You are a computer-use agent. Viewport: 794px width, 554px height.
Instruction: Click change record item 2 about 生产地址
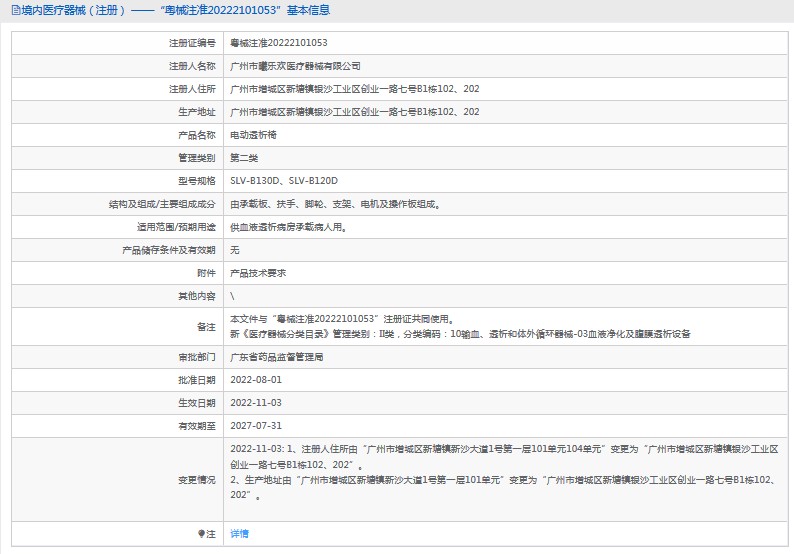504,488
